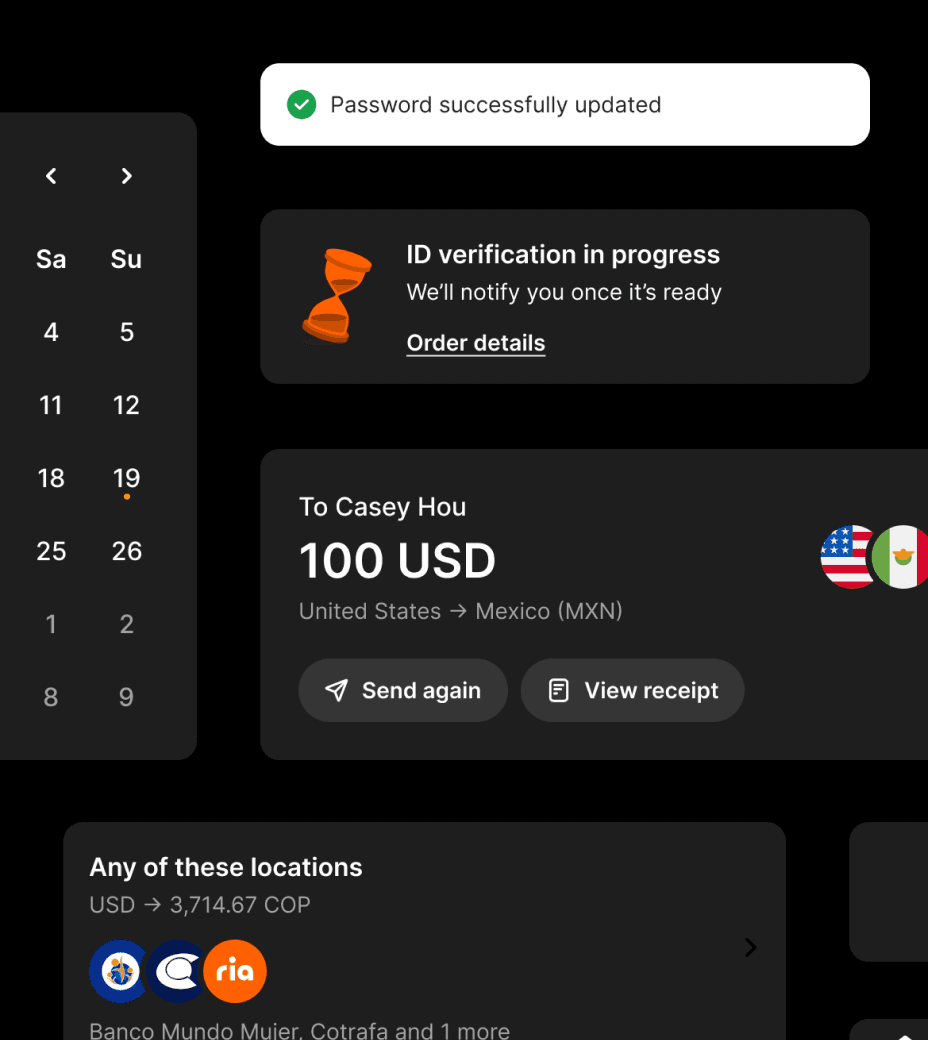Select day 19 in the calendar

click(127, 478)
